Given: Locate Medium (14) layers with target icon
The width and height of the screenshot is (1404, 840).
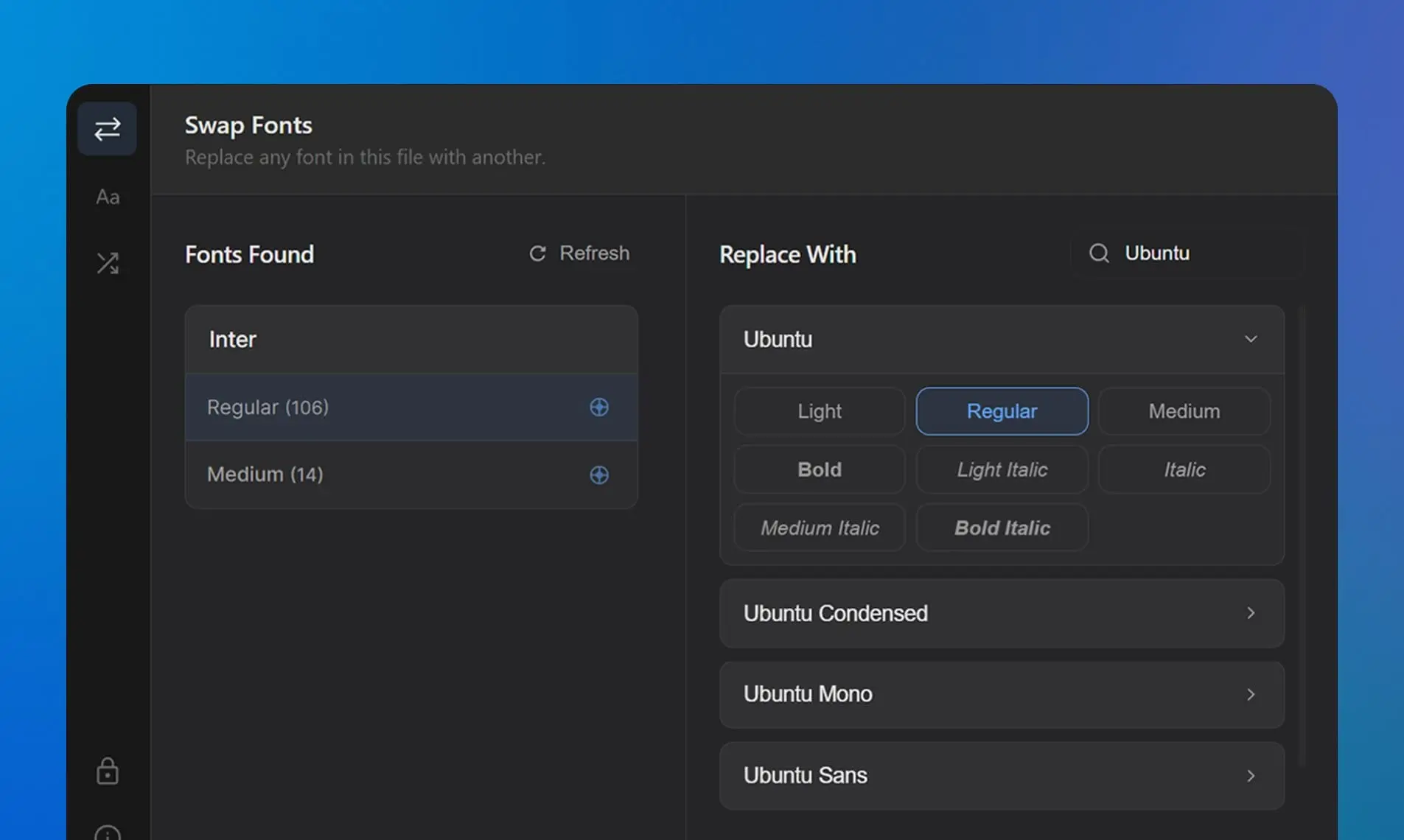Looking at the screenshot, I should (x=599, y=475).
